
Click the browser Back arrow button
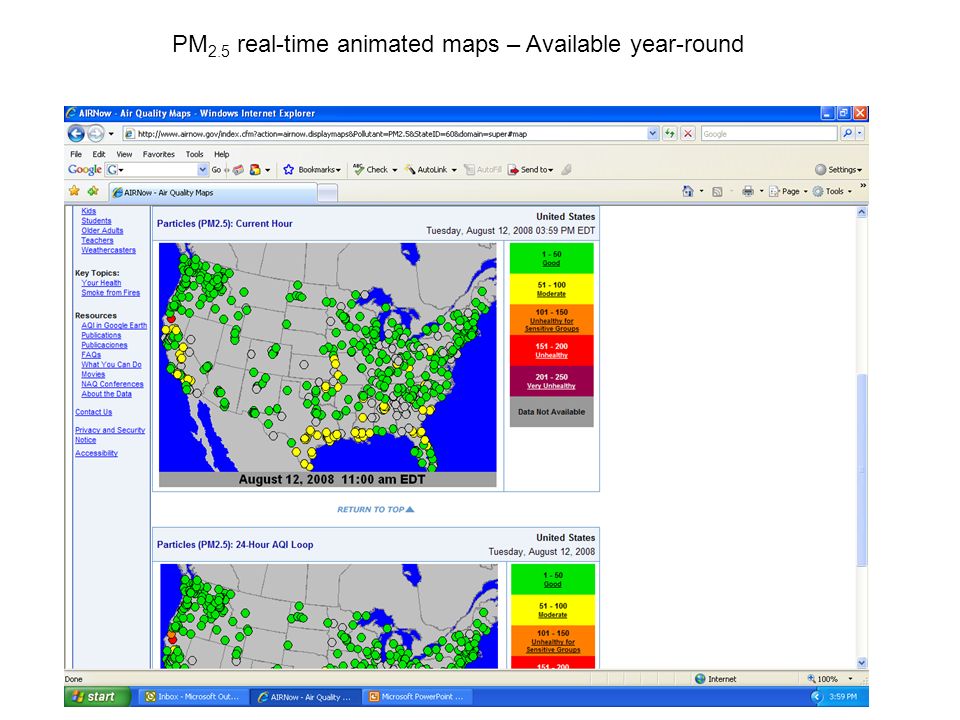click(76, 133)
